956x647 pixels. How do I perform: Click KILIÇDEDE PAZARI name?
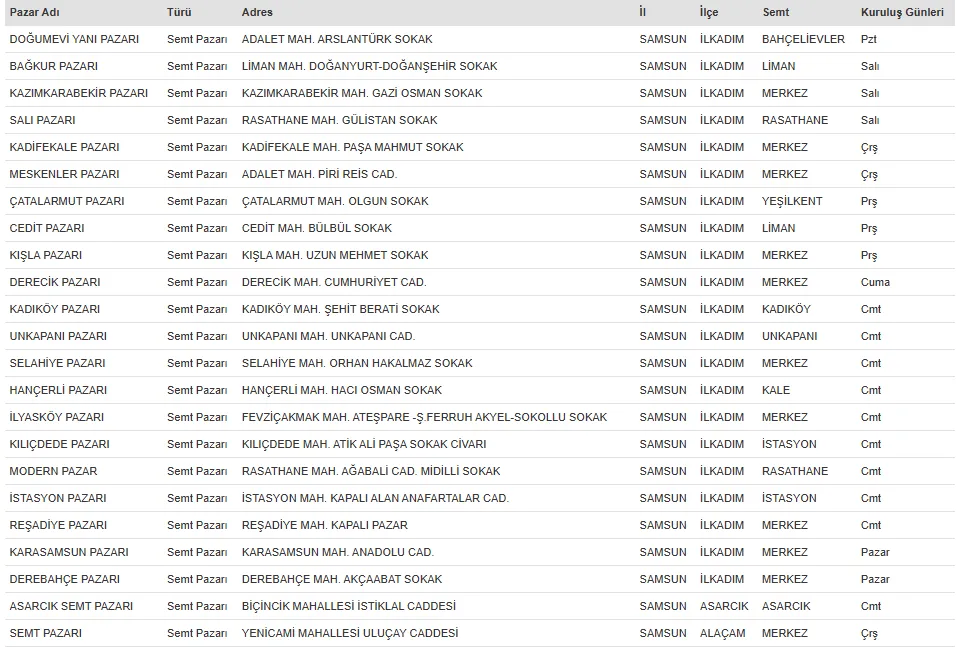[60, 444]
